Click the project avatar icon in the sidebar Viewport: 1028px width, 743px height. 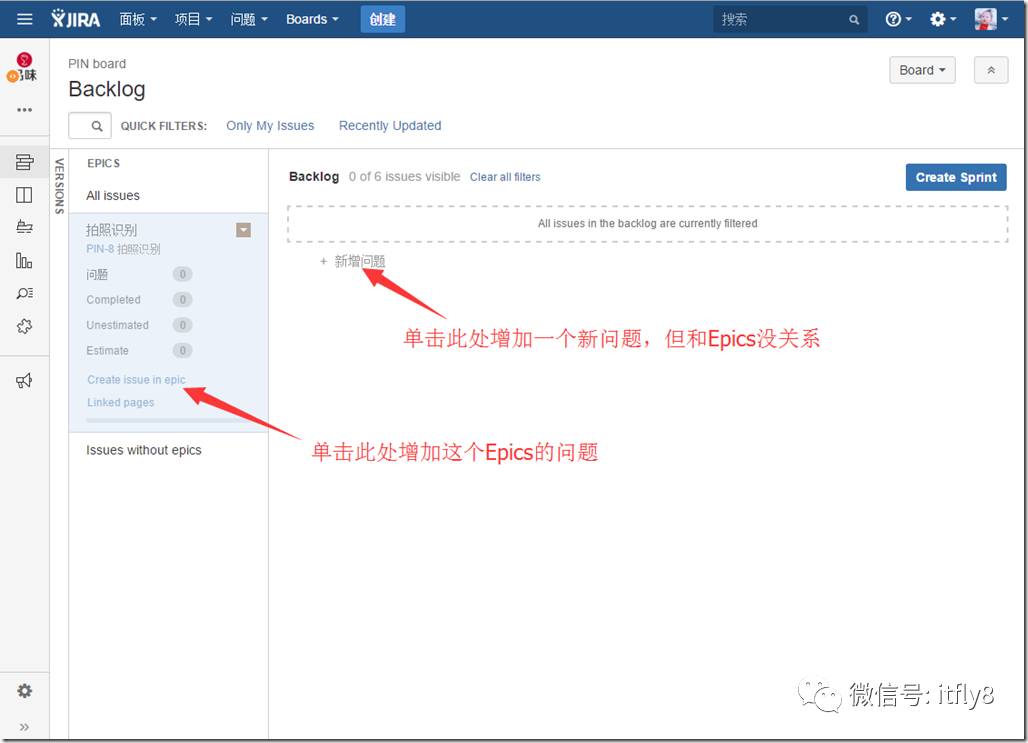point(22,68)
